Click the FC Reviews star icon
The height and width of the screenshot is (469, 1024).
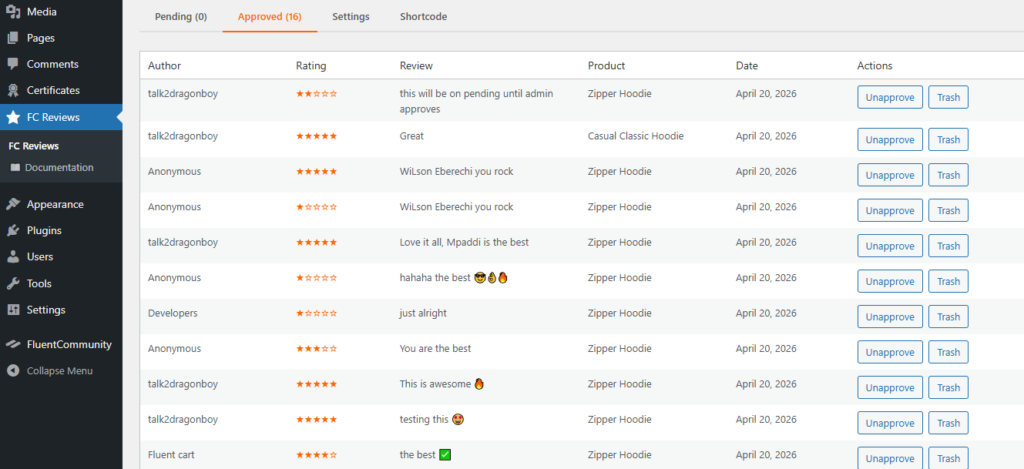click(12, 118)
